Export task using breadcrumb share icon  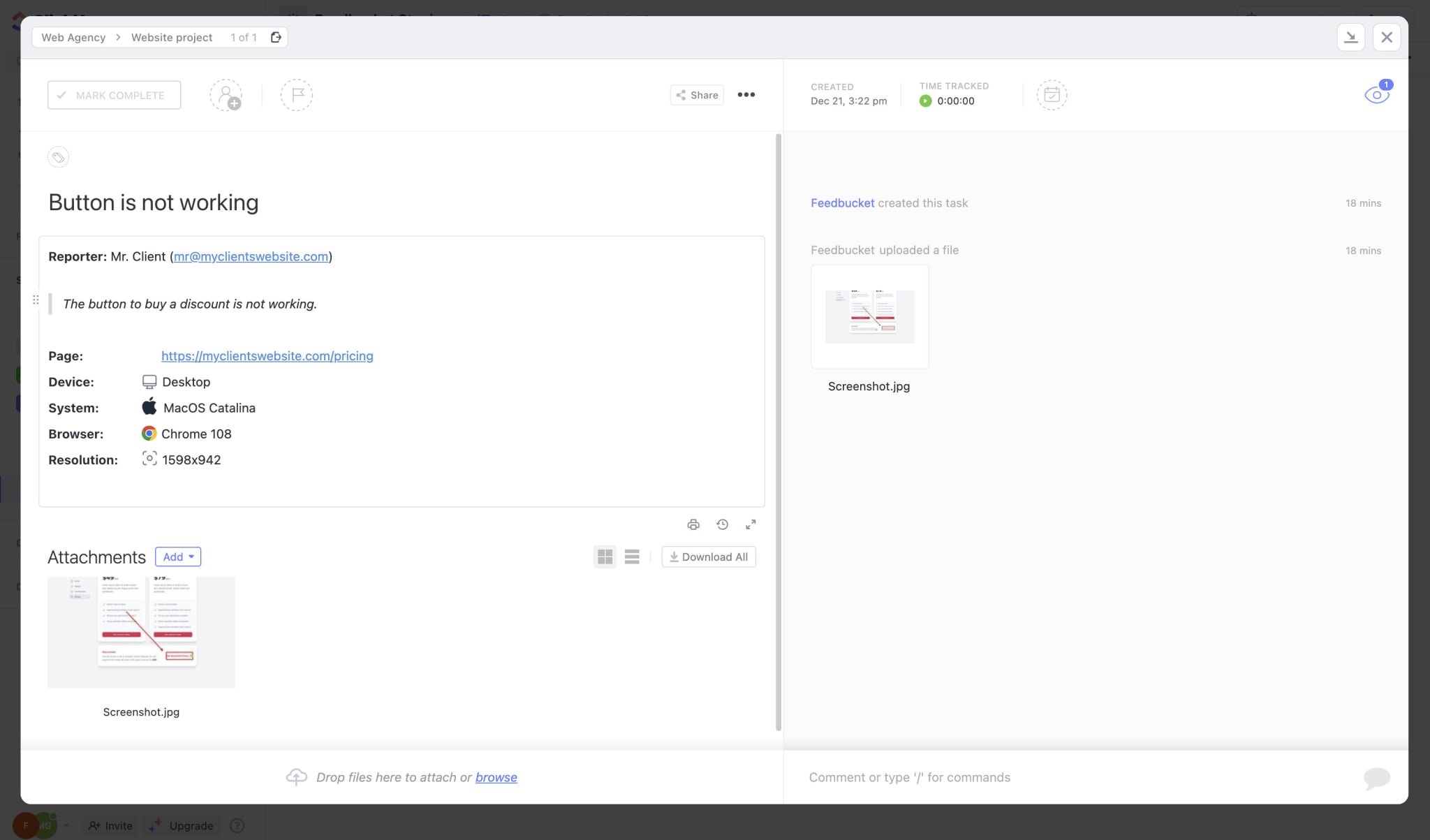pyautogui.click(x=277, y=36)
